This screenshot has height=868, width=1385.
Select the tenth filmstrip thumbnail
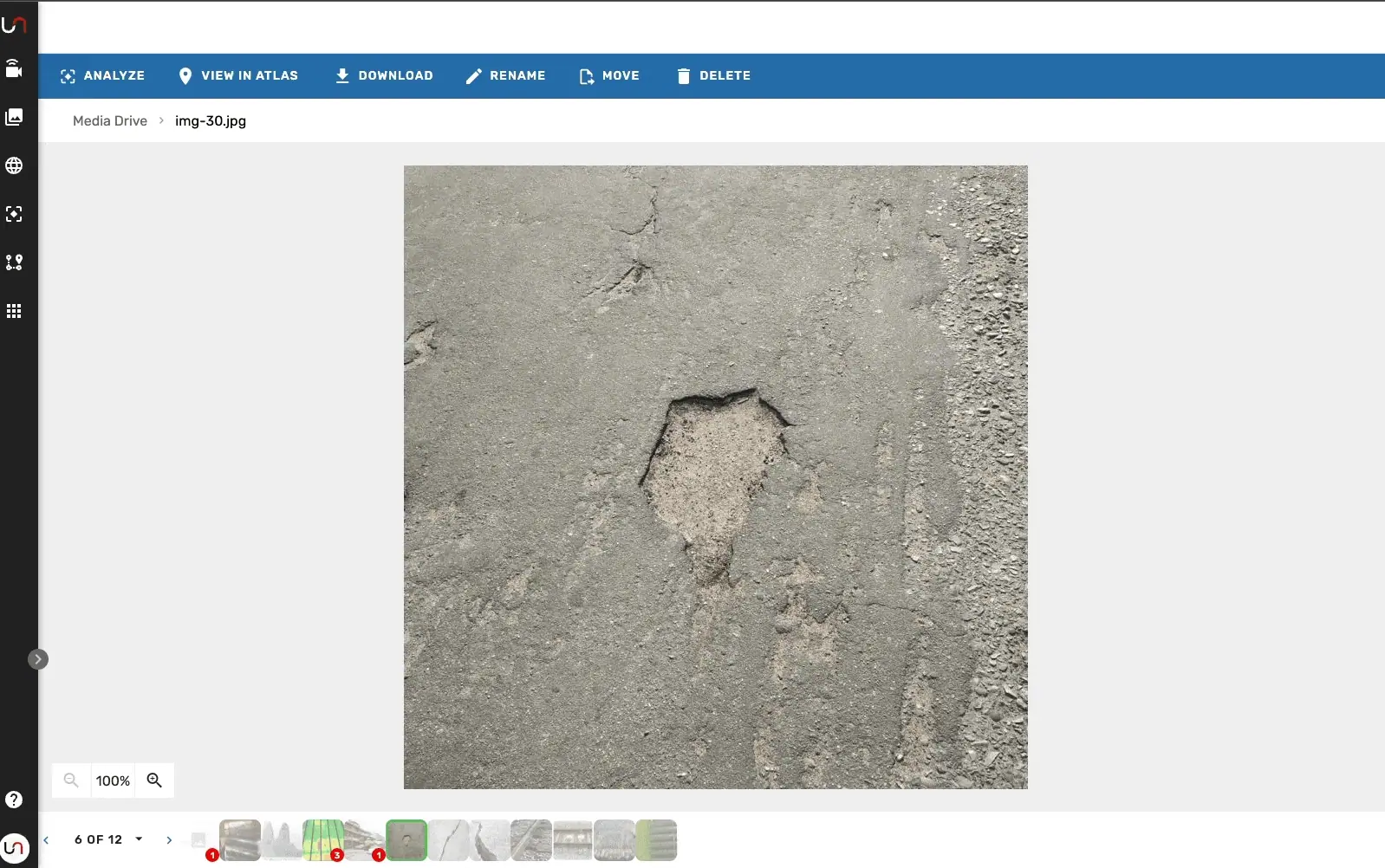click(x=573, y=840)
